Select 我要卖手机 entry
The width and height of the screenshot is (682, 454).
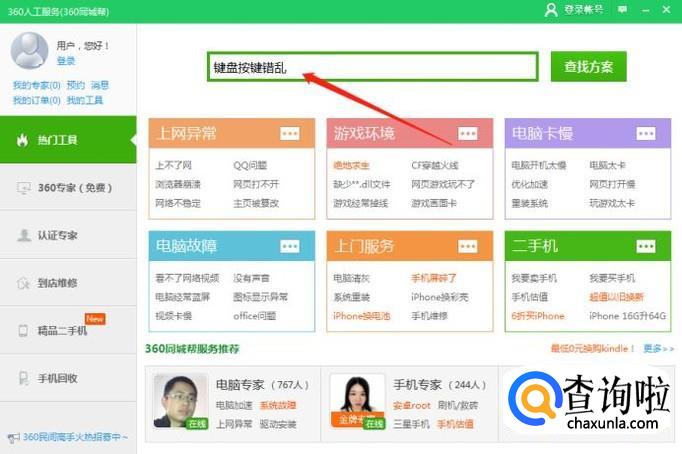(x=534, y=278)
